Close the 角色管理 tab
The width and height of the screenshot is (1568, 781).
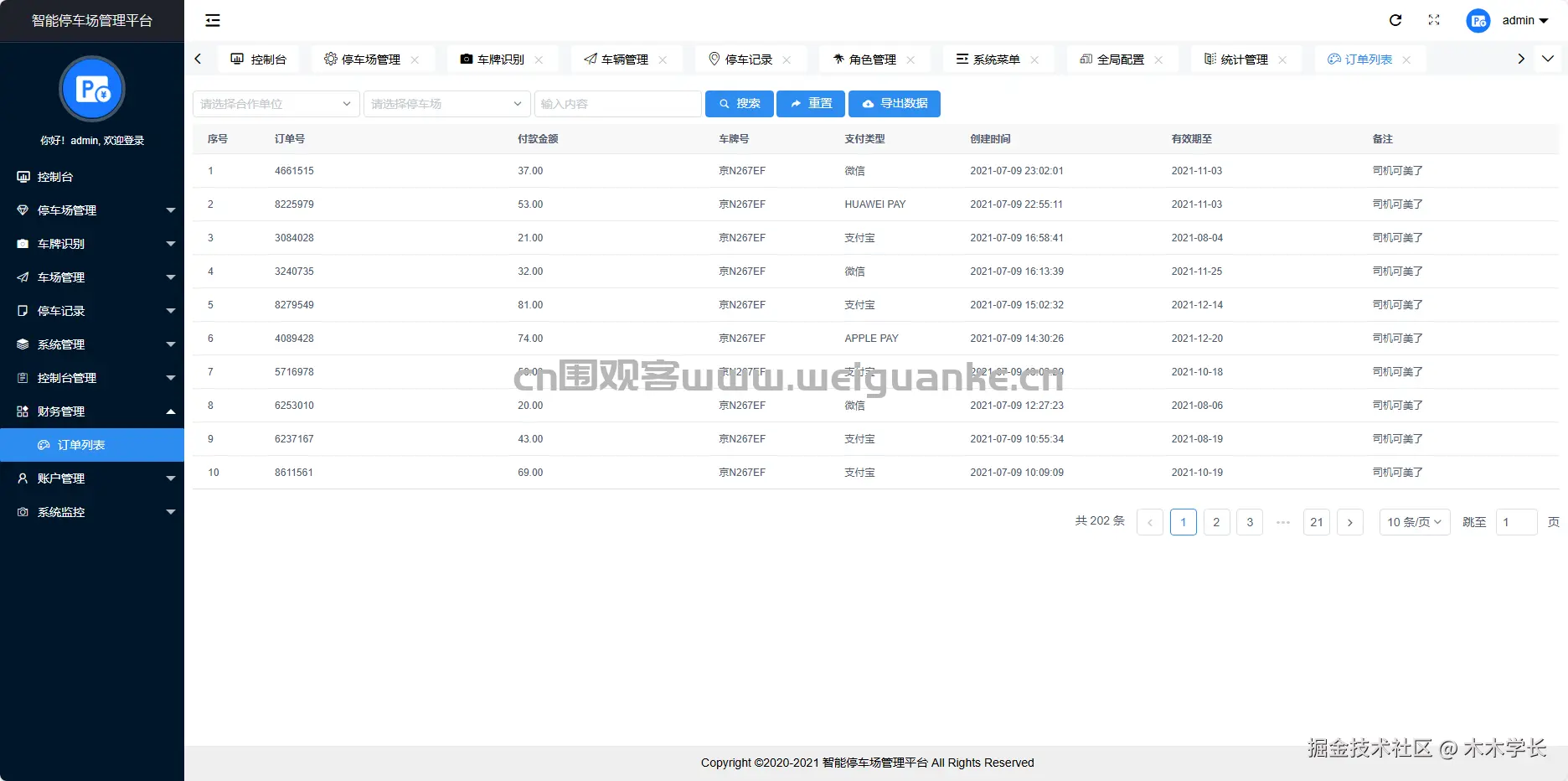(x=910, y=59)
